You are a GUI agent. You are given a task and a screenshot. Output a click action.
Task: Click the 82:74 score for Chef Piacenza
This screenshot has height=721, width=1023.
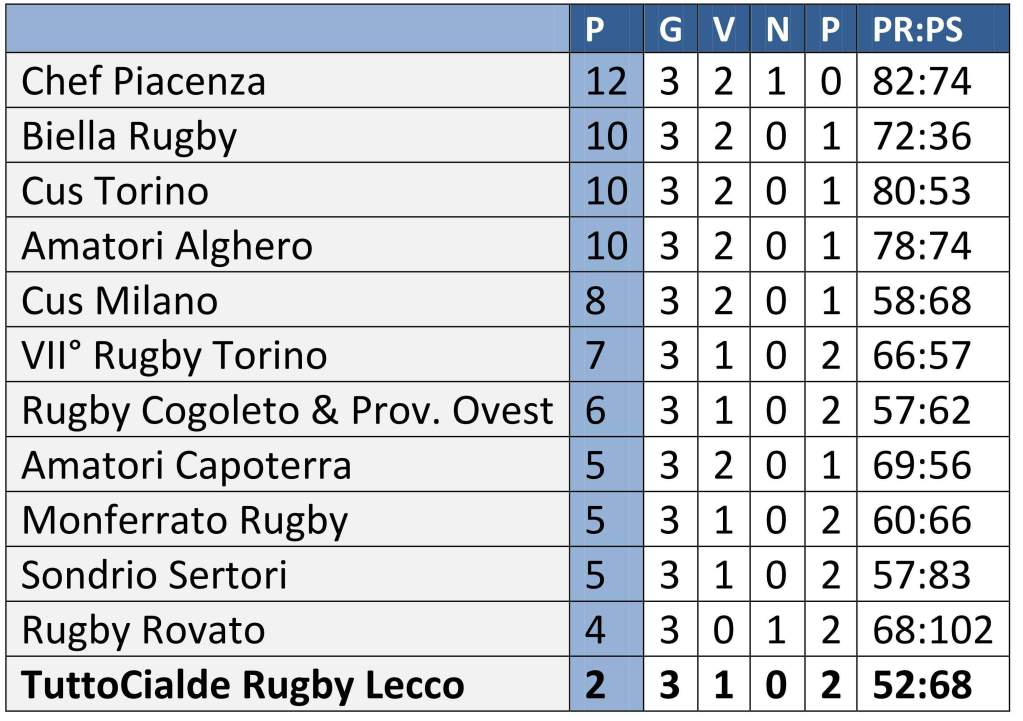(x=921, y=82)
